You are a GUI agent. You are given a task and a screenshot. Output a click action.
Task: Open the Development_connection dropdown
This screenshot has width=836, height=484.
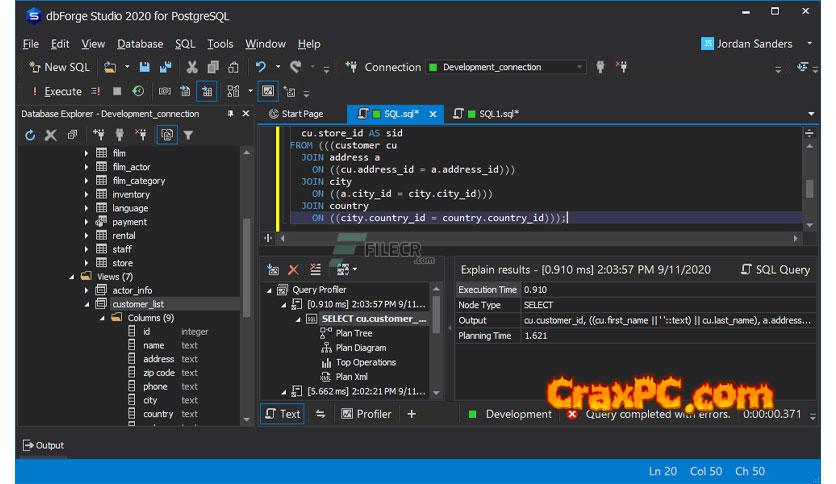click(579, 67)
